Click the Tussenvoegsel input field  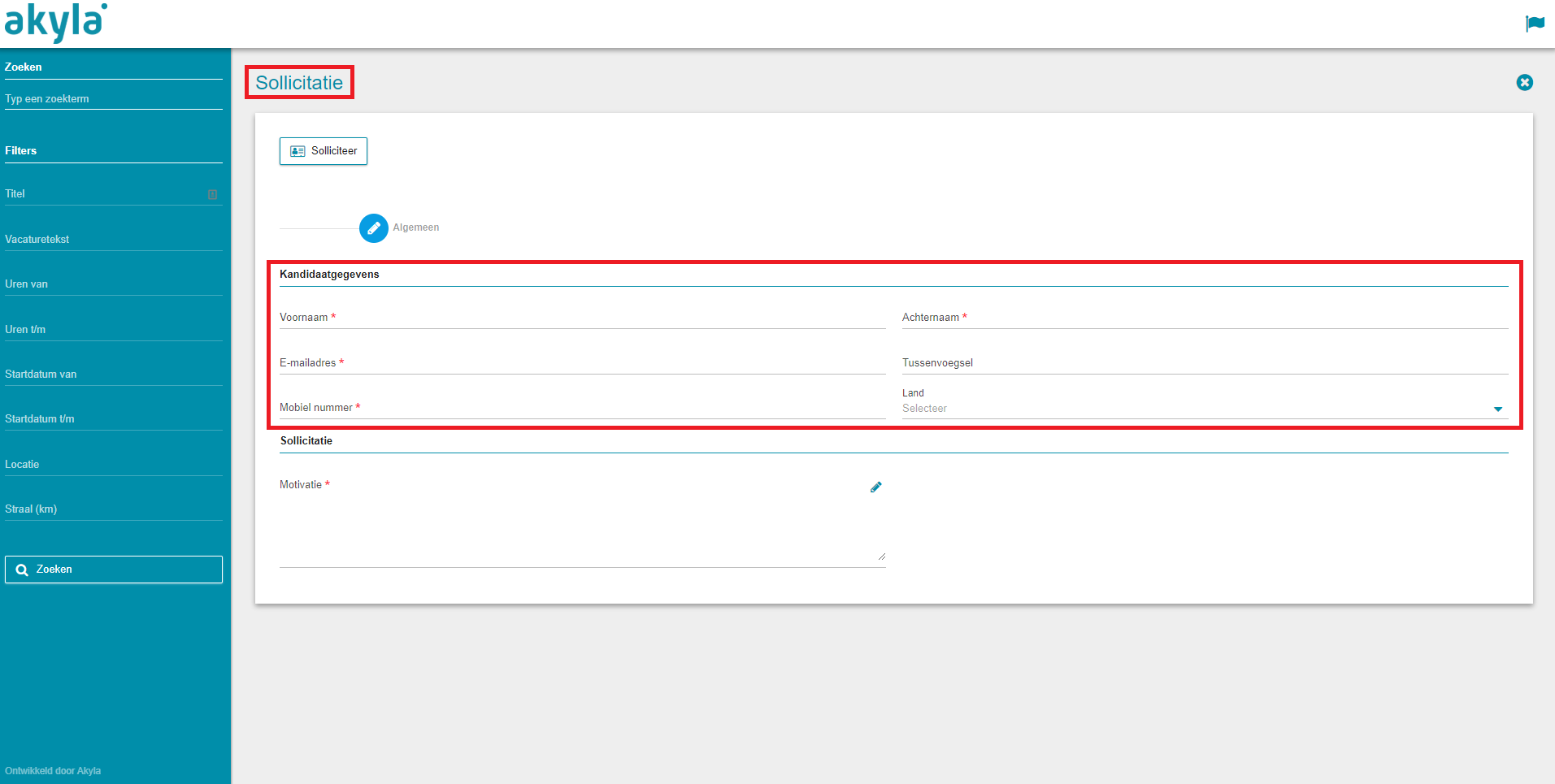tap(1205, 363)
